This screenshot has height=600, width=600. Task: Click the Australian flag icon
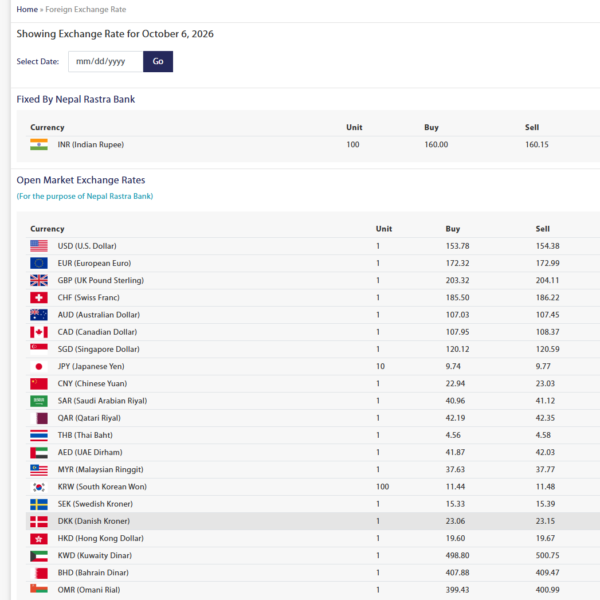[x=39, y=315]
